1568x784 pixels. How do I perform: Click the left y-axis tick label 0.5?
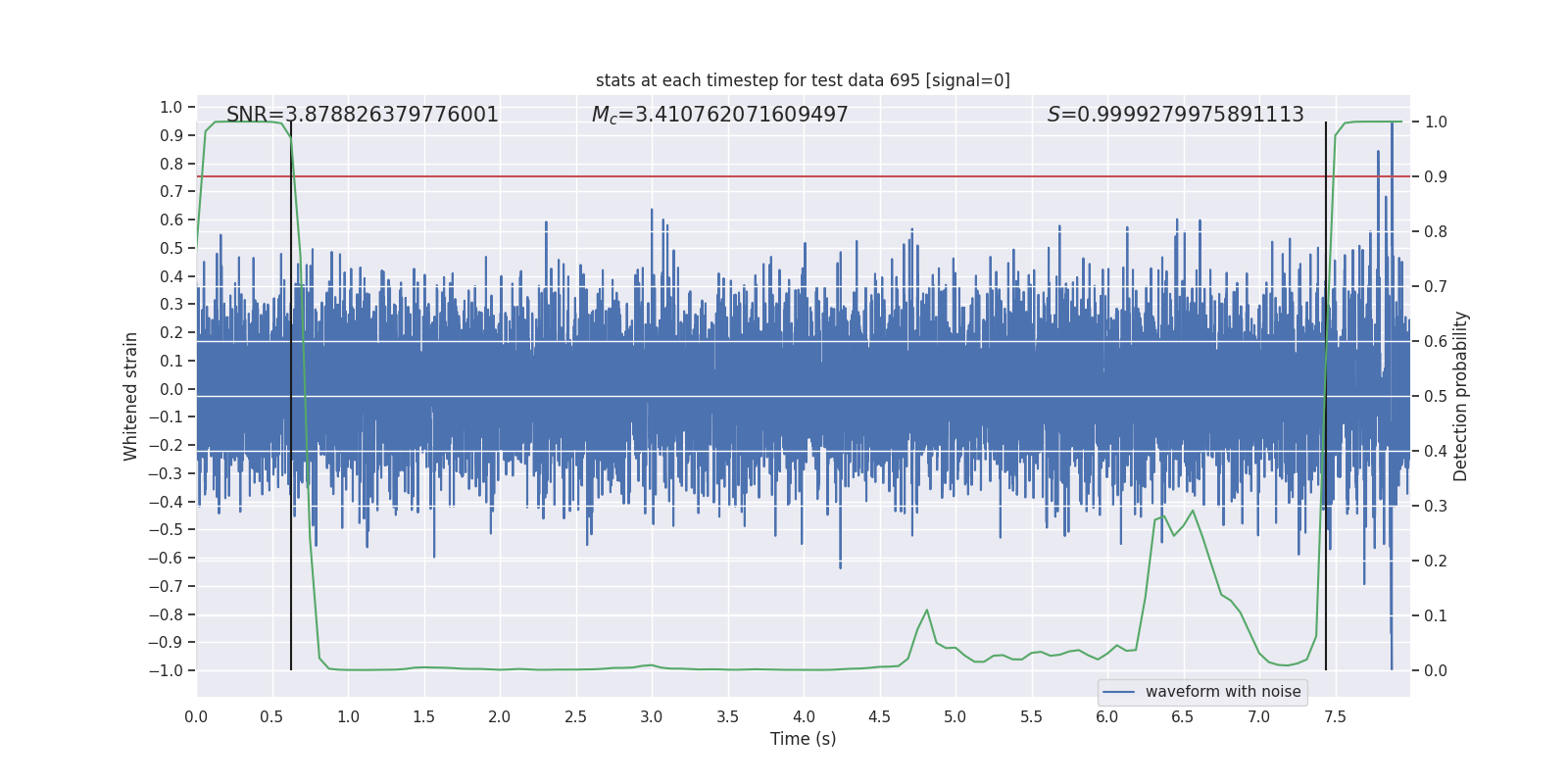[171, 248]
